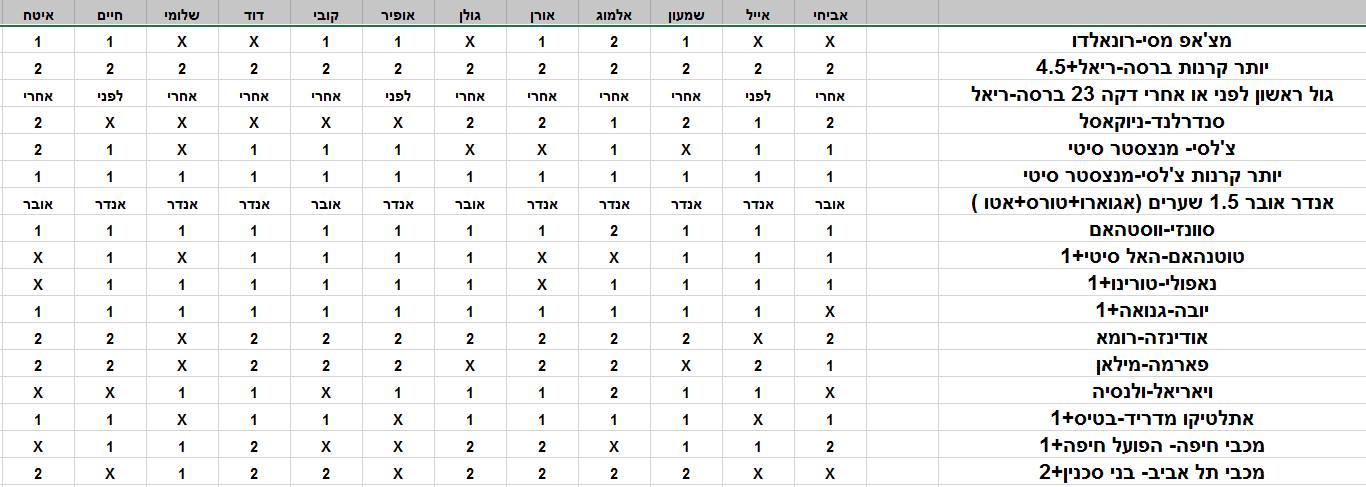1366x487 pixels.
Task: Click the גולן column header cell
Action: (x=470, y=13)
